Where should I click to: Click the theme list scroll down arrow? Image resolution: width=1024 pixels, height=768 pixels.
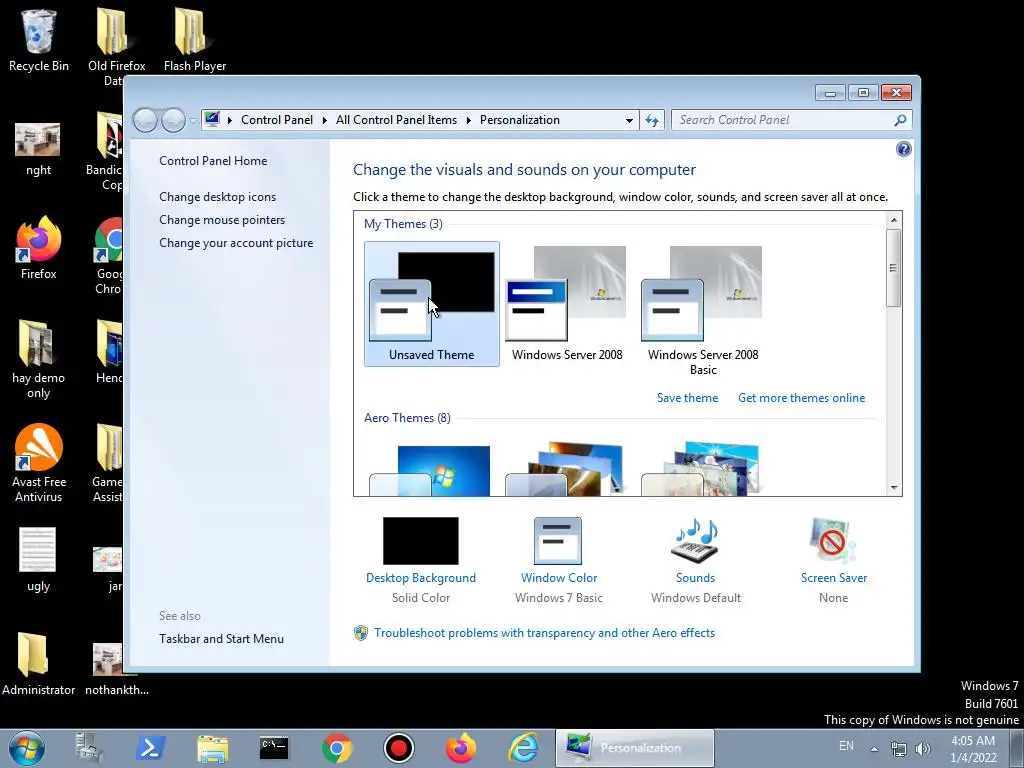click(x=893, y=488)
